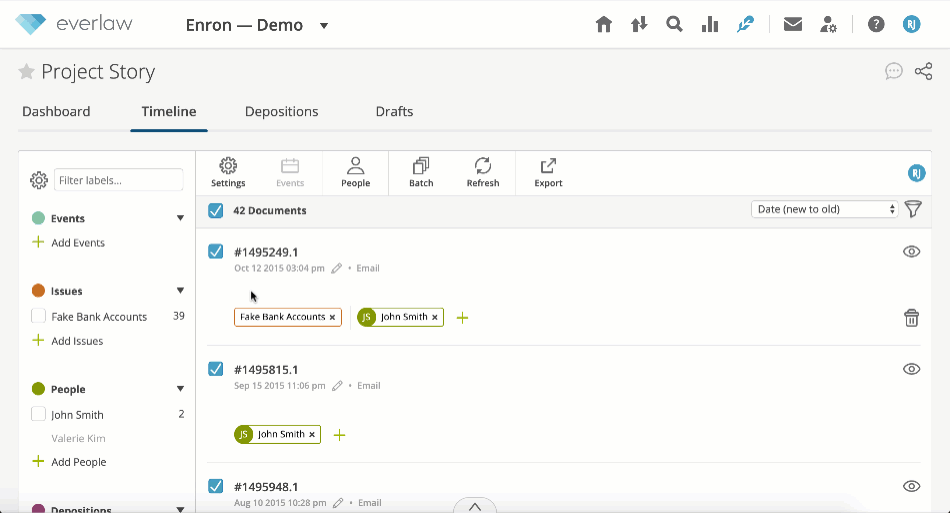The height and width of the screenshot is (513, 950).
Task: Open label settings gear beside filter box
Action: pos(39,180)
